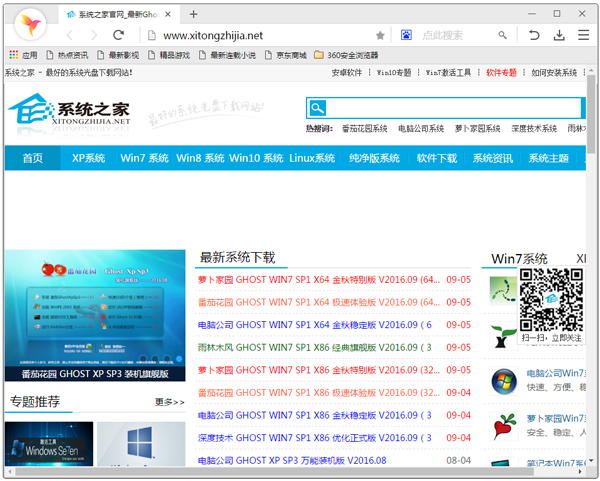
Task: Click hot keyword 电脑公司系统
Action: pyautogui.click(x=421, y=129)
